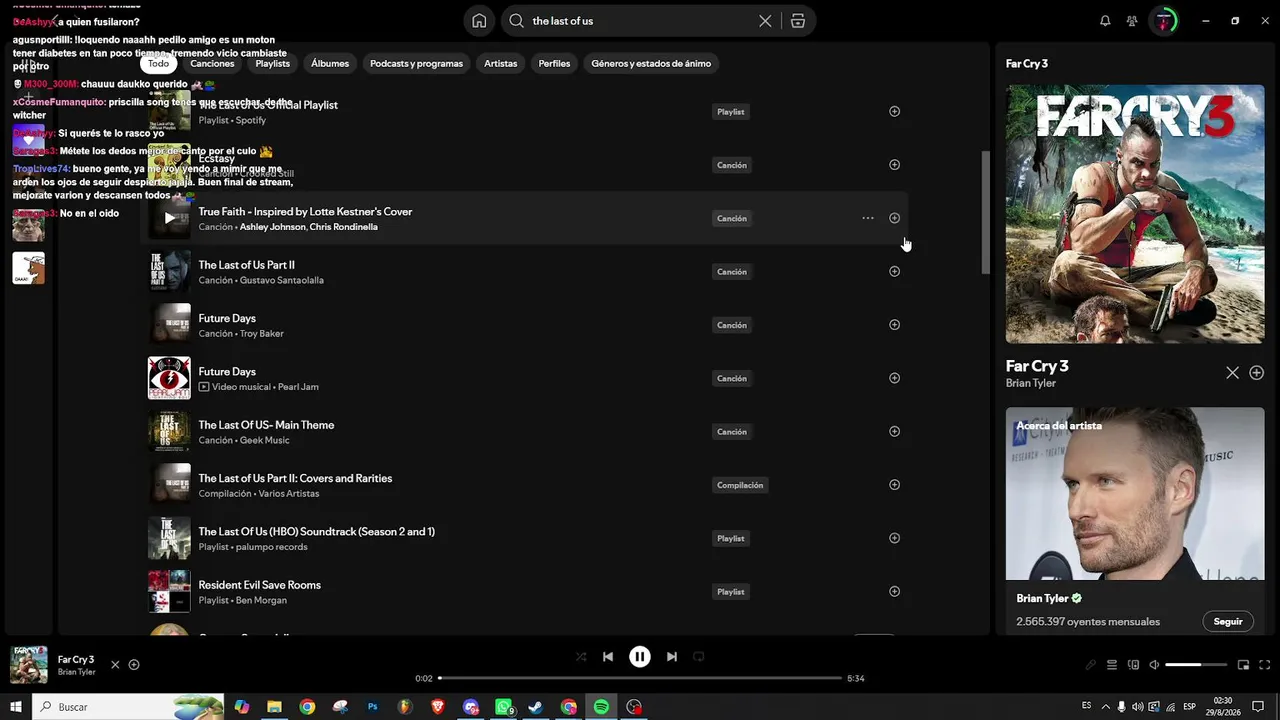1280x720 pixels.
Task: Open the Geek Music artist link
Action: point(265,440)
